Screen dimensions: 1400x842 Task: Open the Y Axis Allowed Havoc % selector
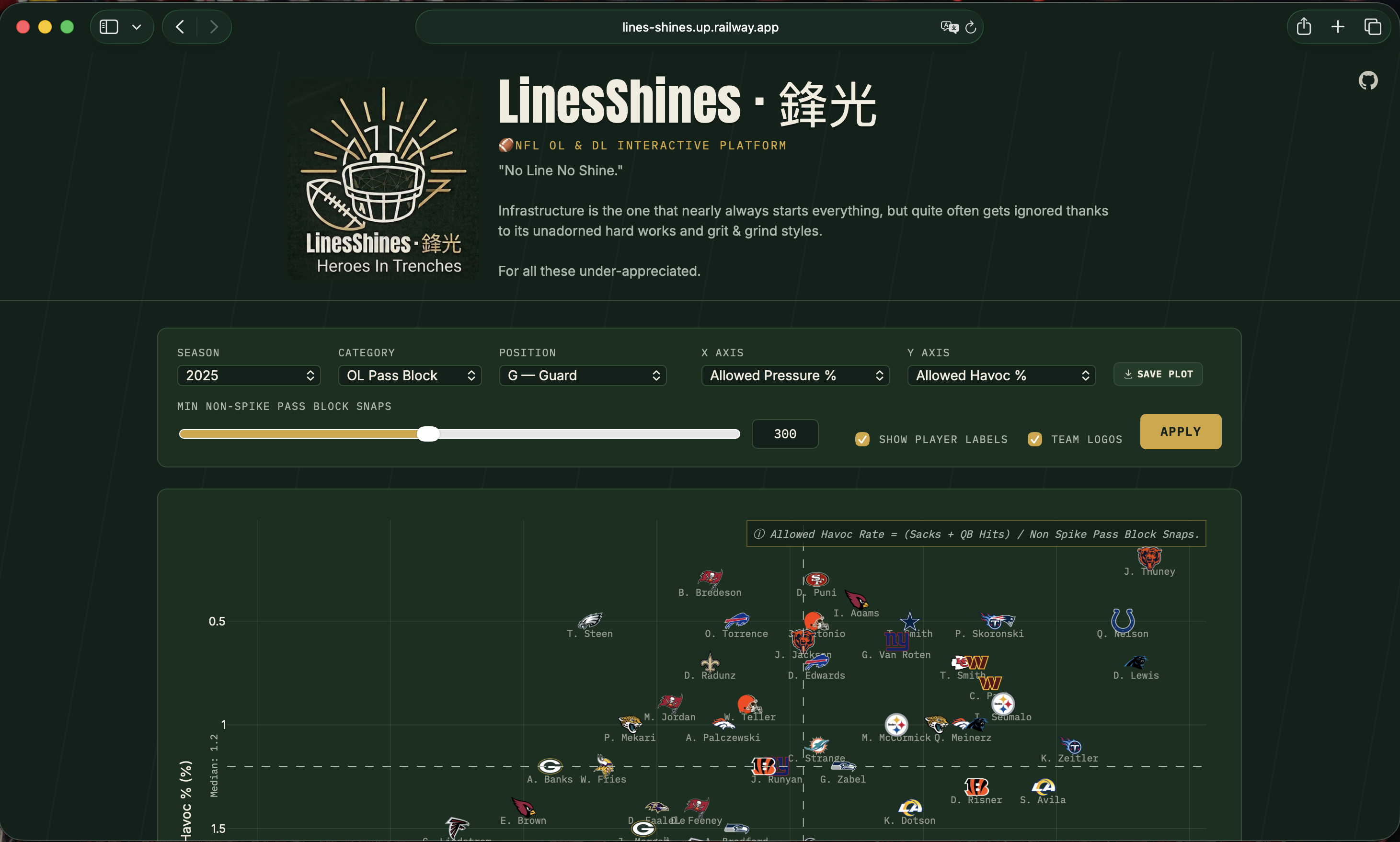[x=1002, y=375]
